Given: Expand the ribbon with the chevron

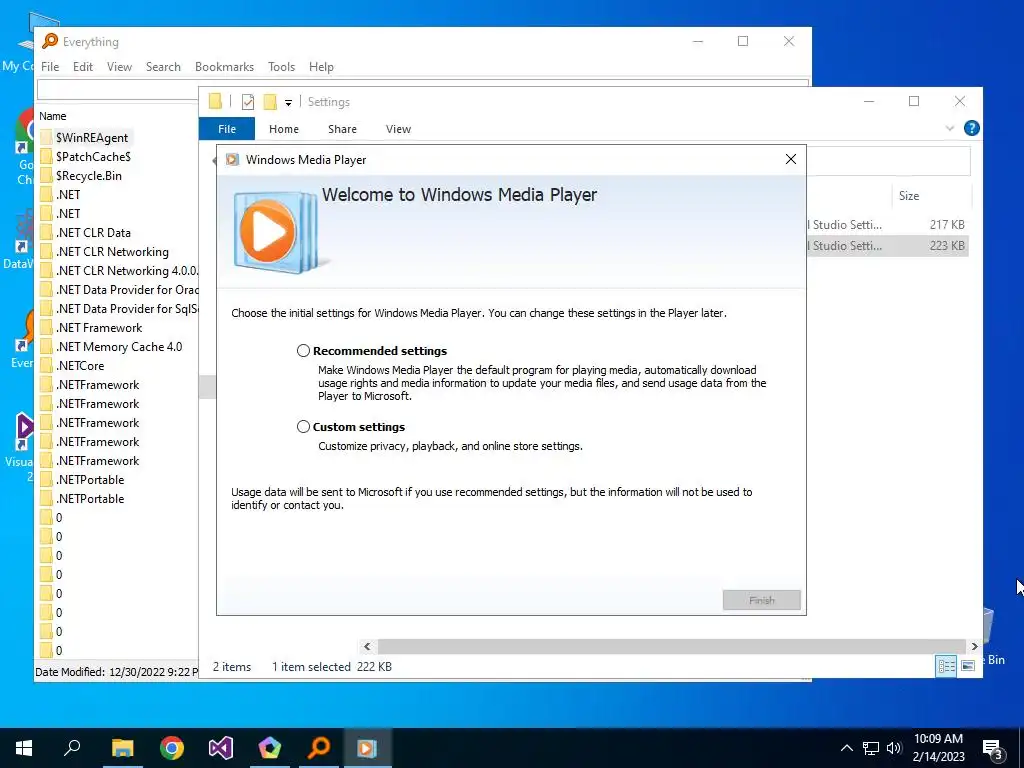Looking at the screenshot, I should 950,128.
